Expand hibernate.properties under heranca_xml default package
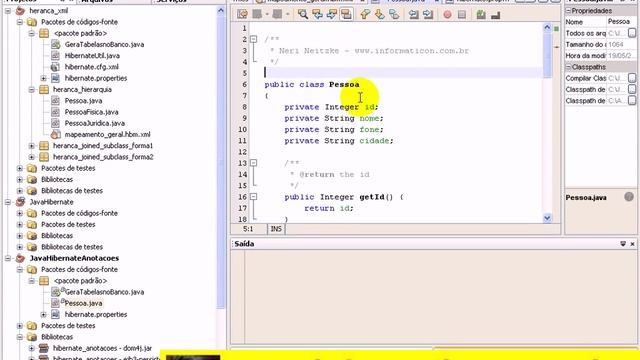This screenshot has height=360, width=640. tap(43, 78)
